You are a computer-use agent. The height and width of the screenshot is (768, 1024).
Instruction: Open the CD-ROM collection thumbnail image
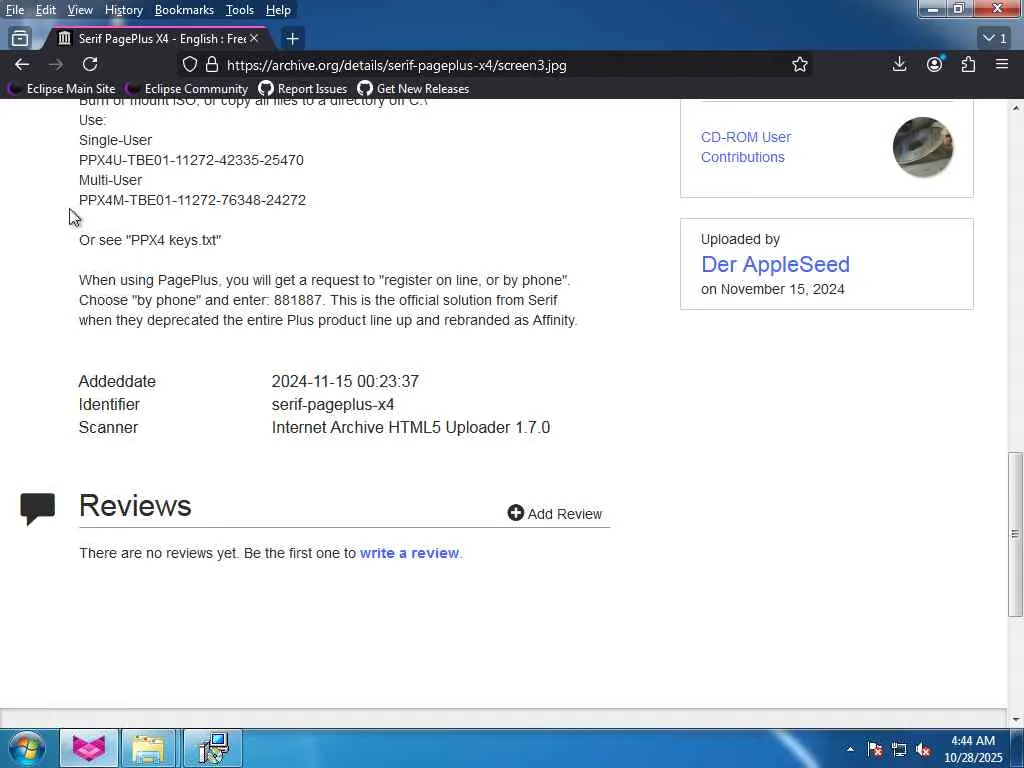click(x=923, y=147)
